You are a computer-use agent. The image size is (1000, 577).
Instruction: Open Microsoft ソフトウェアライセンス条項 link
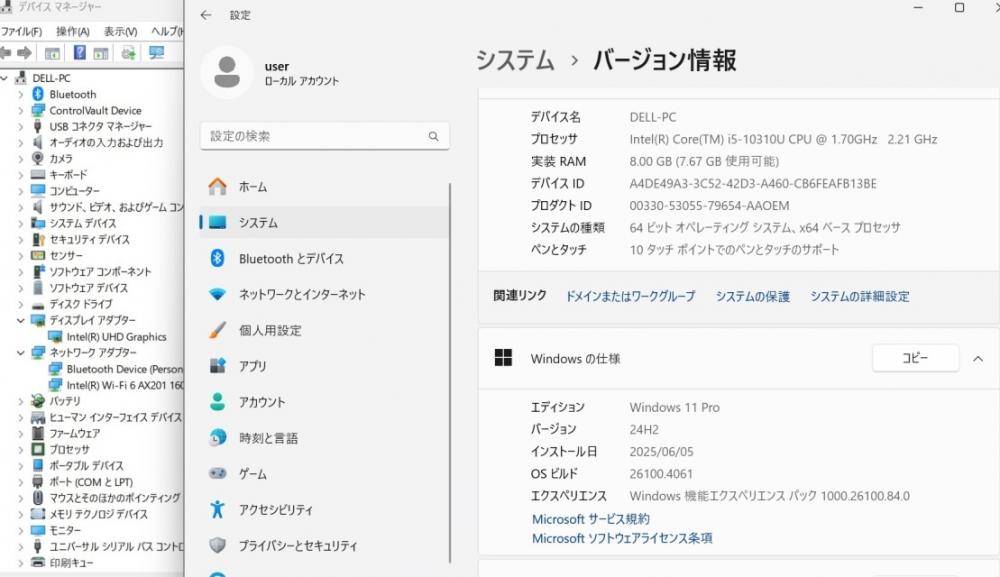622,538
